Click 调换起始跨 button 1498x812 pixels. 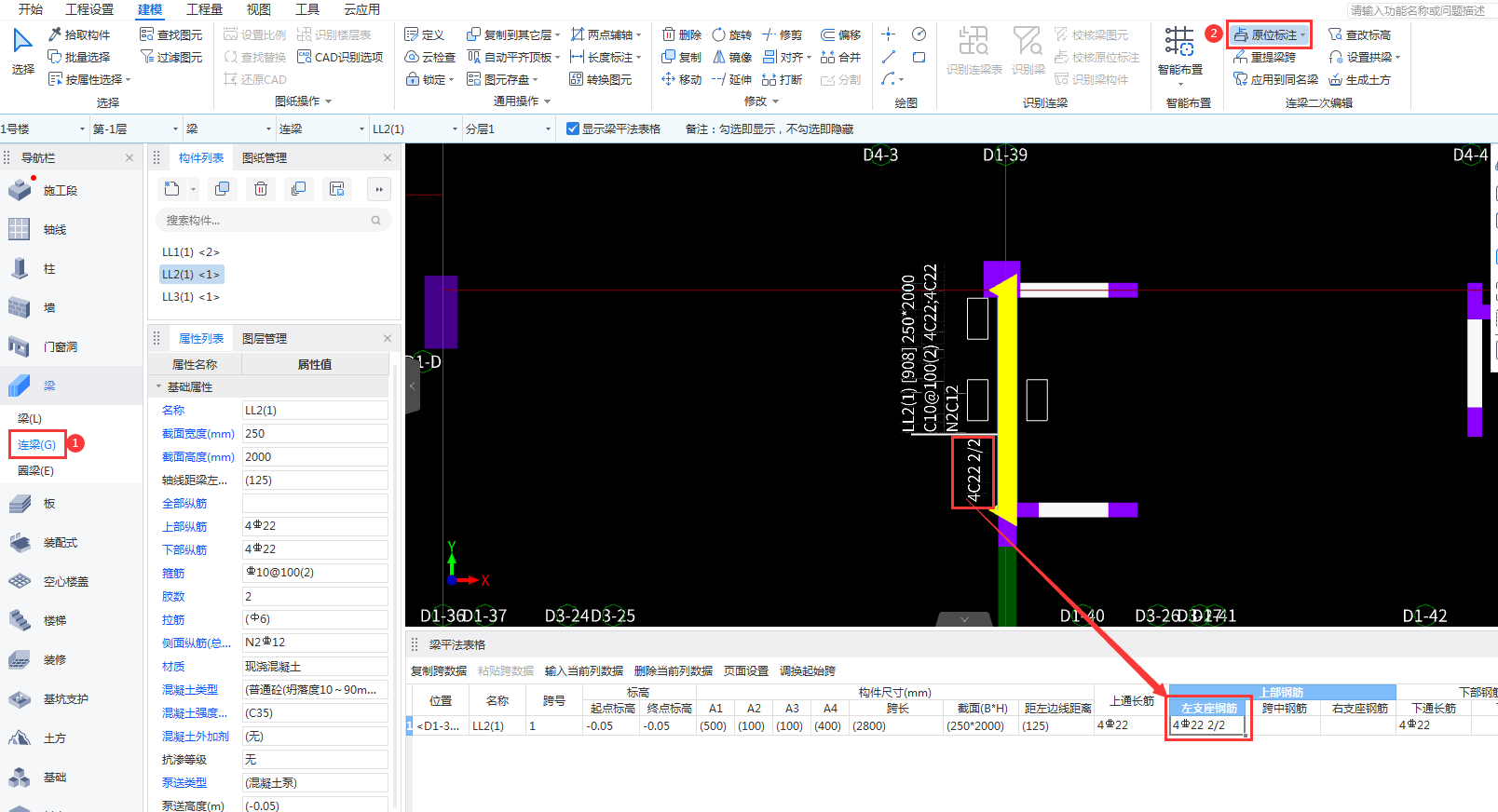click(808, 670)
